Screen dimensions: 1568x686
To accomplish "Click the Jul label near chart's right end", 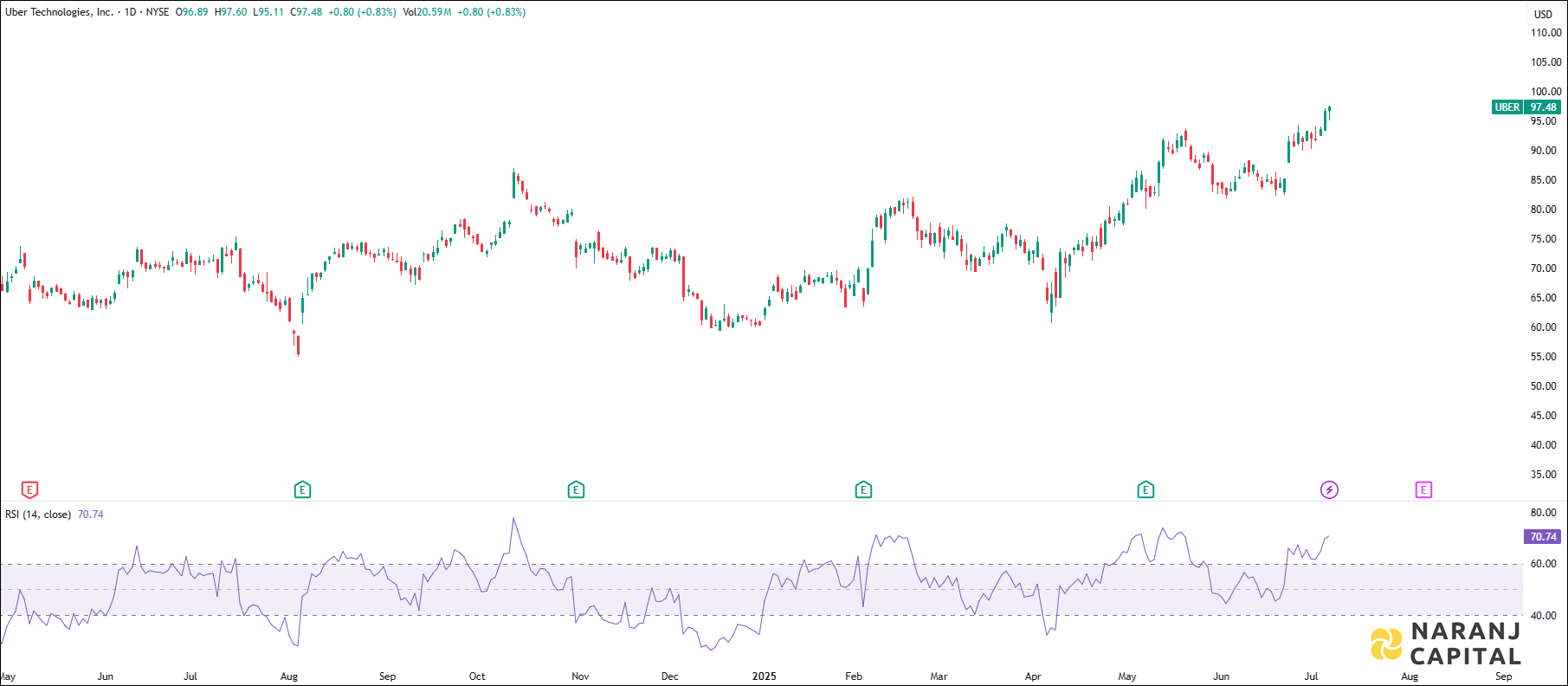I will pos(1311,676).
